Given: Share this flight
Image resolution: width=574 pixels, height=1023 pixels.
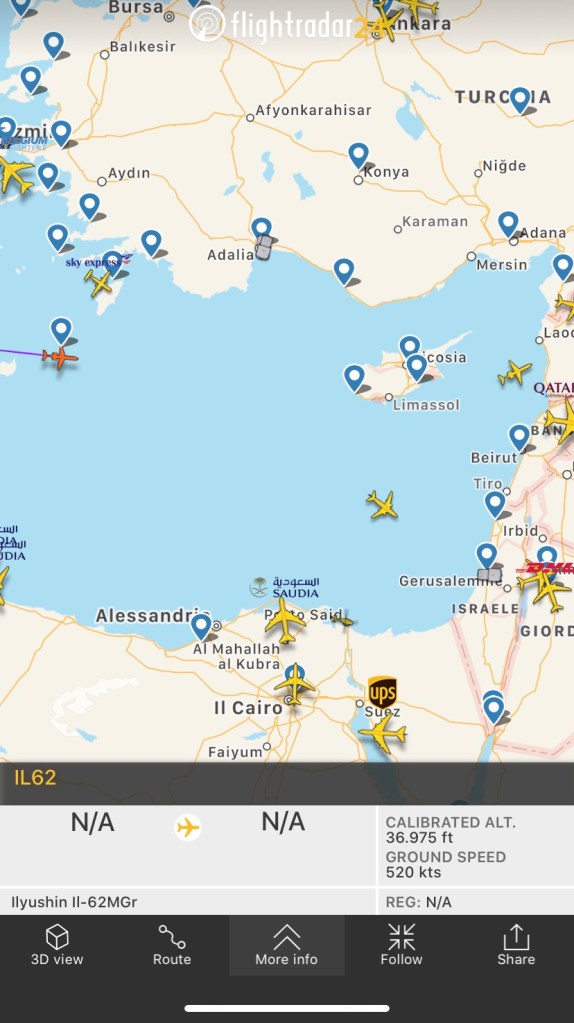Looking at the screenshot, I should 516,945.
